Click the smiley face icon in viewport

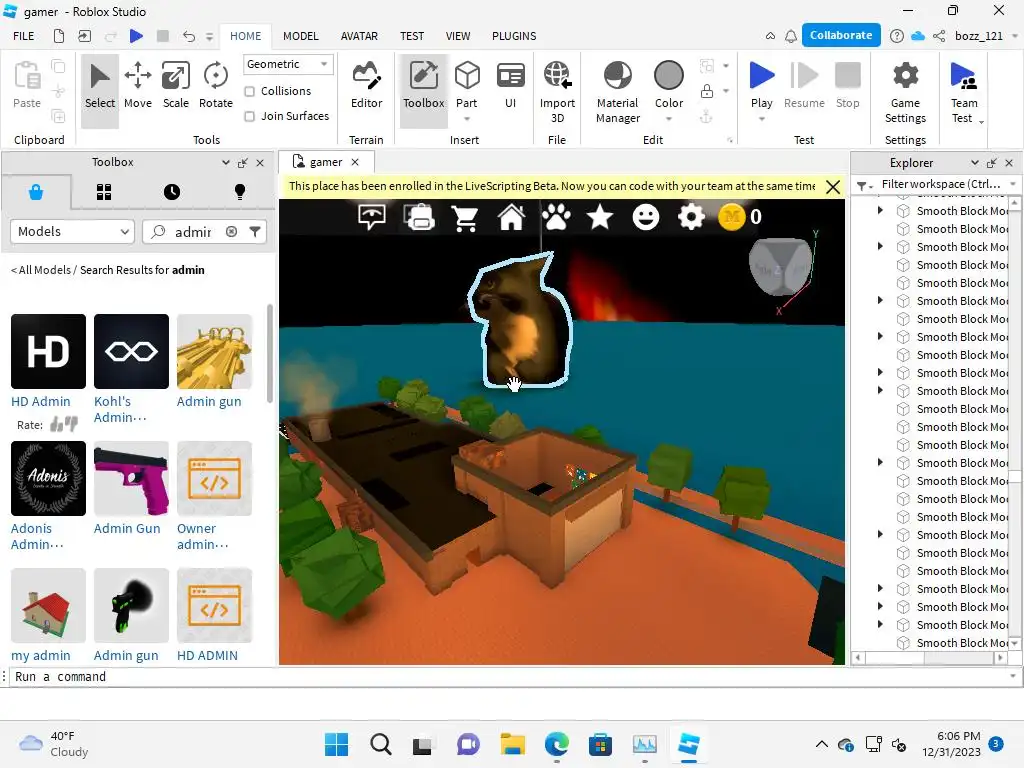click(646, 217)
